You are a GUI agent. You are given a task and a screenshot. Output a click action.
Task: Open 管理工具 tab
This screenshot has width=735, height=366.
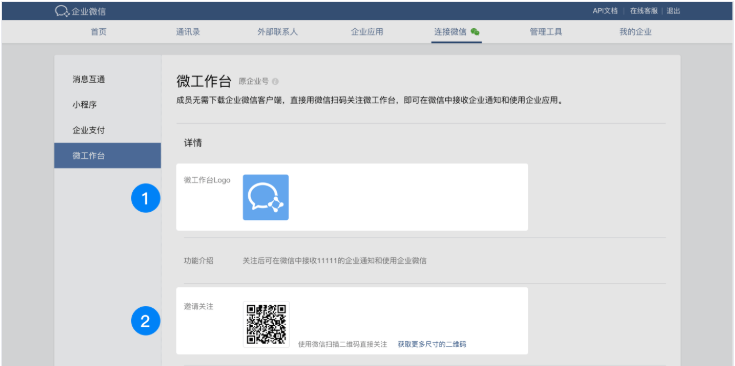tap(546, 32)
